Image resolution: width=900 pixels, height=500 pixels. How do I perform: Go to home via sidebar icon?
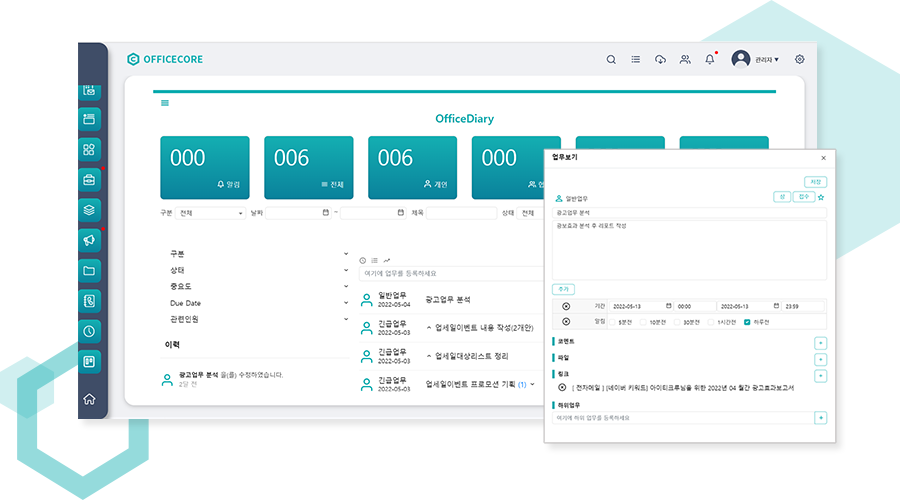[x=90, y=399]
